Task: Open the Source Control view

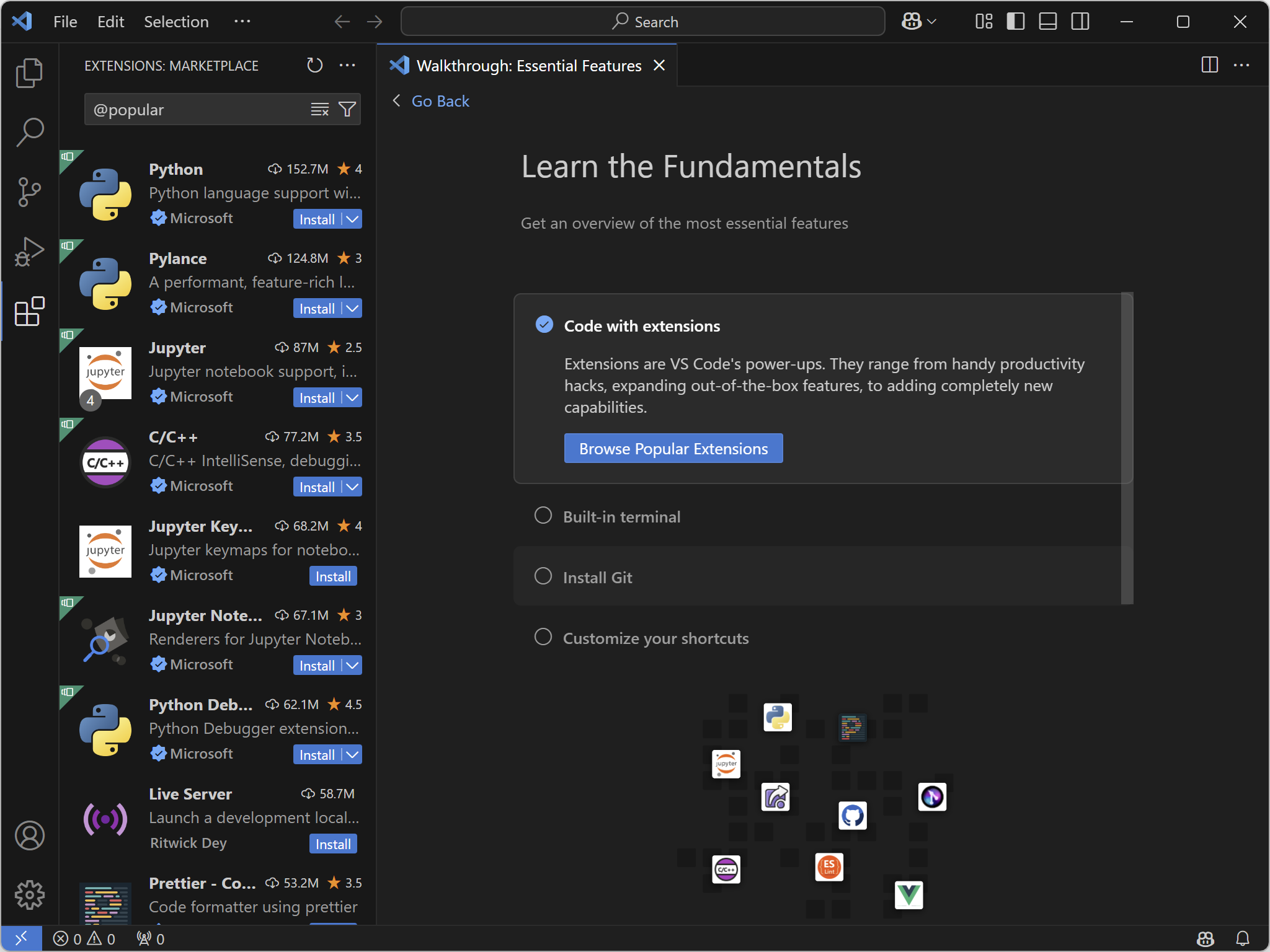Action: click(29, 192)
